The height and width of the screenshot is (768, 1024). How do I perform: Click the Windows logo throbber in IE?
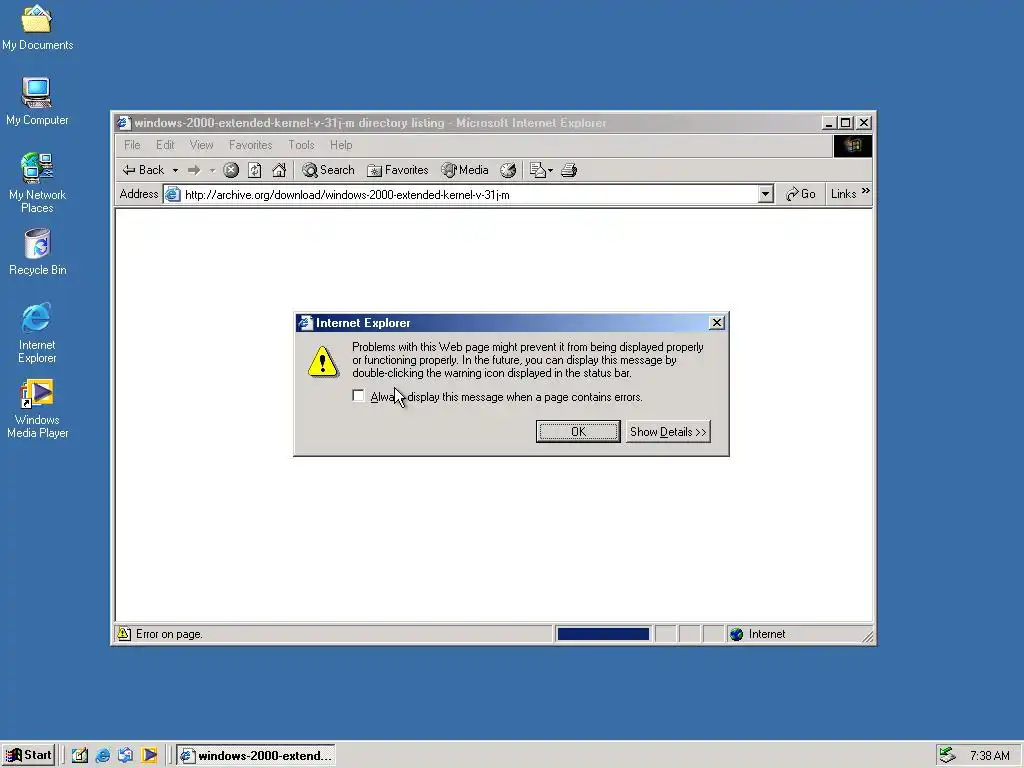point(852,146)
